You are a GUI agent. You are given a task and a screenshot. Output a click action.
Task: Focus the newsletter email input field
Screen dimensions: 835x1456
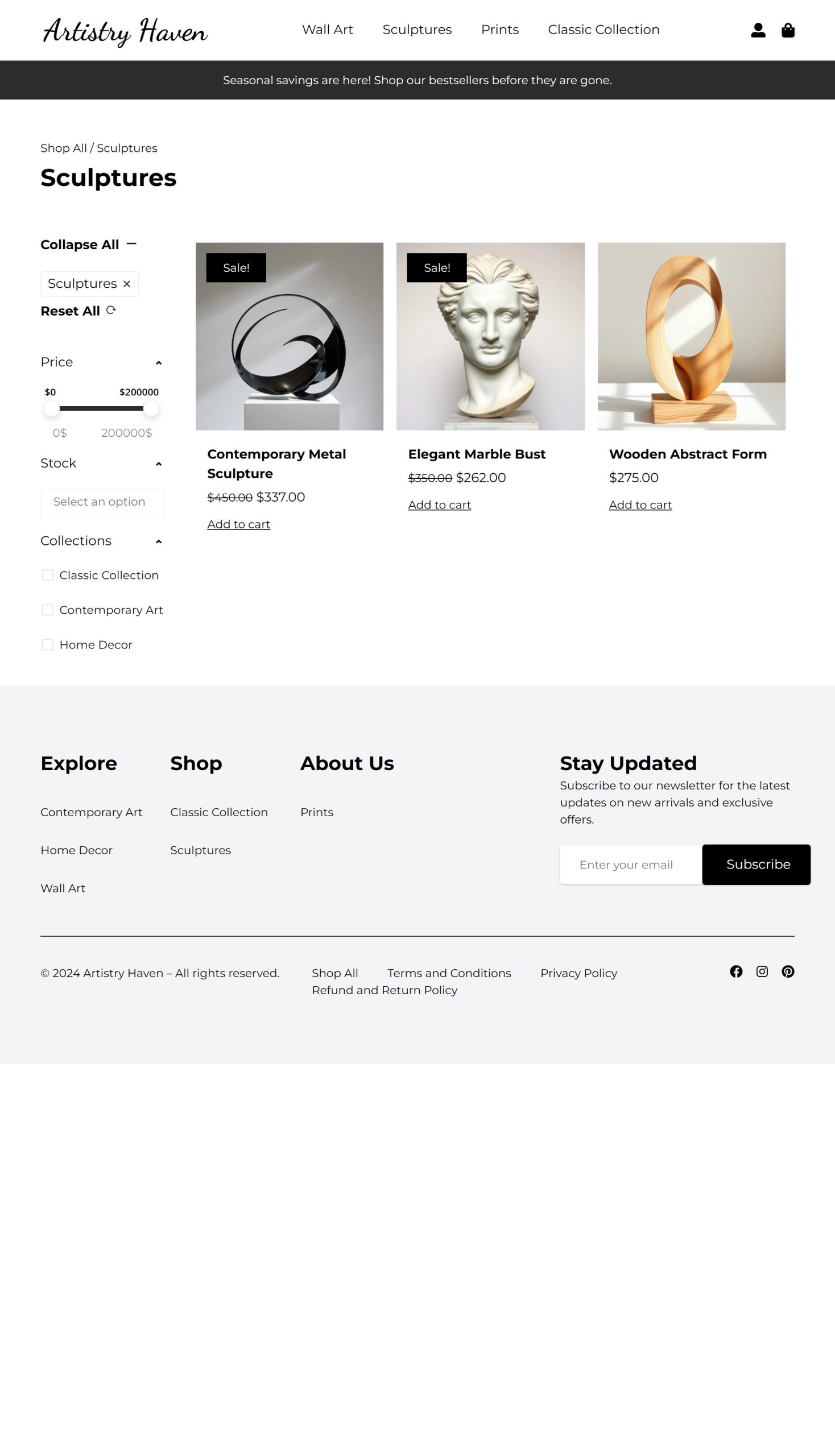pyautogui.click(x=631, y=864)
